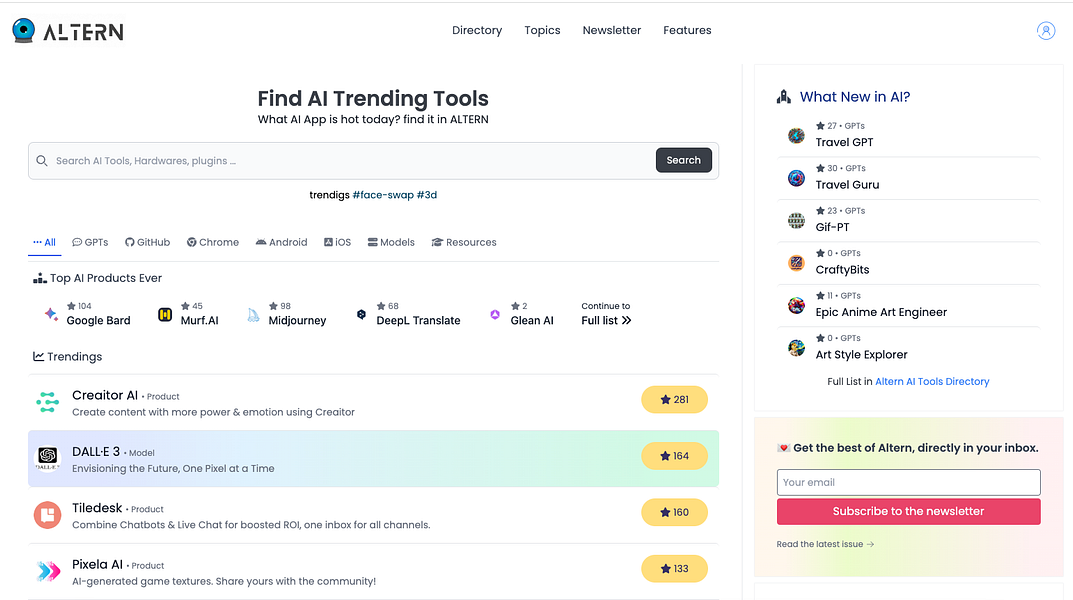Open the Midjourney product link

(x=297, y=320)
